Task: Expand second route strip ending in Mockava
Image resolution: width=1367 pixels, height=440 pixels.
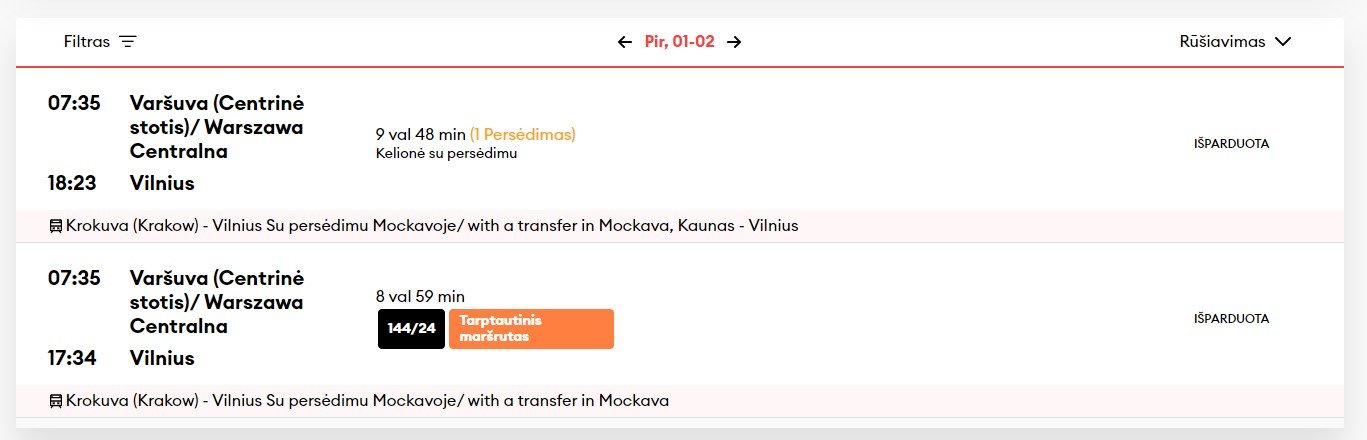Action: [x=680, y=401]
